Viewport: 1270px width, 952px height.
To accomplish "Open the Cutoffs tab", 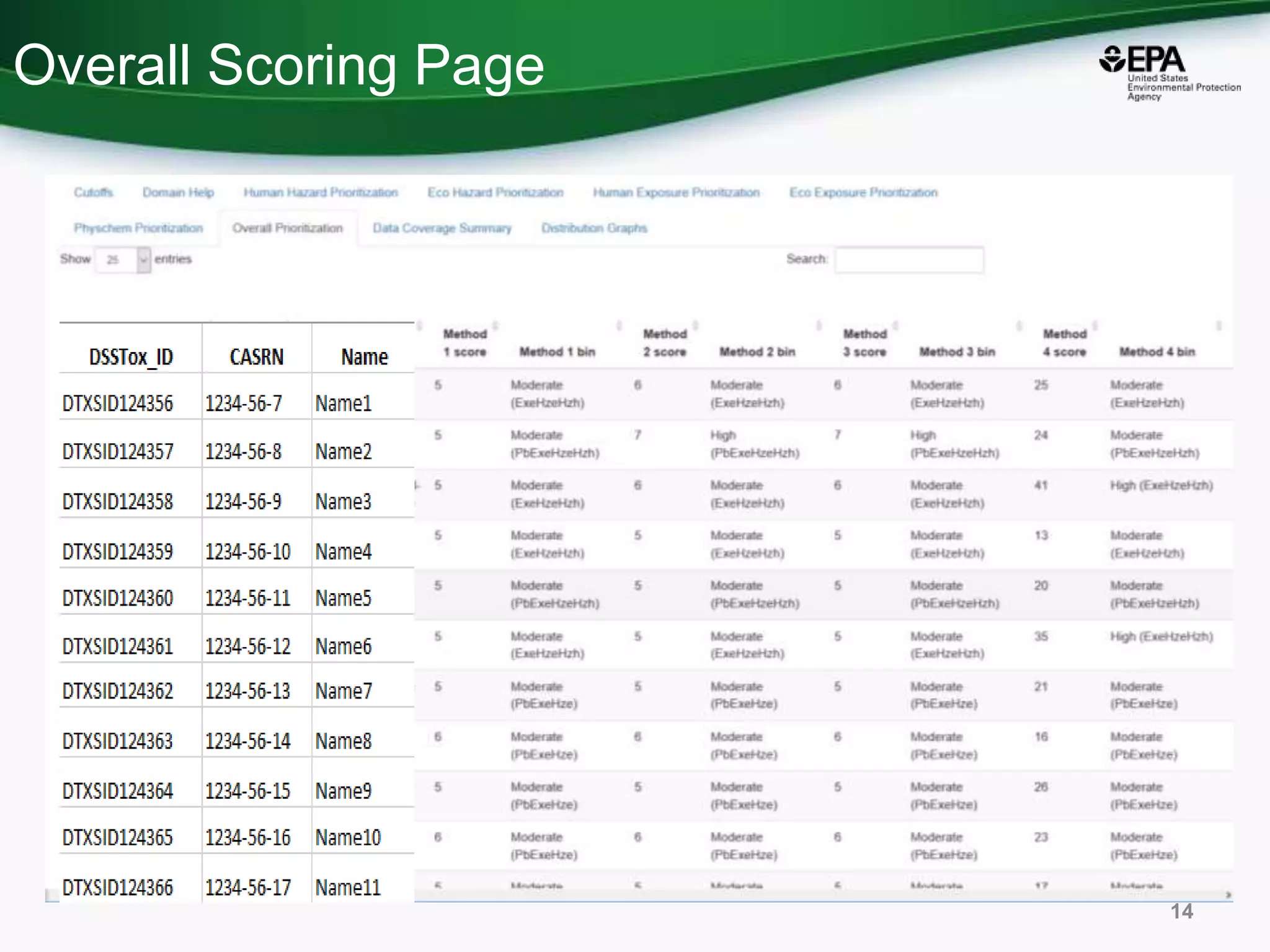I will [x=94, y=193].
